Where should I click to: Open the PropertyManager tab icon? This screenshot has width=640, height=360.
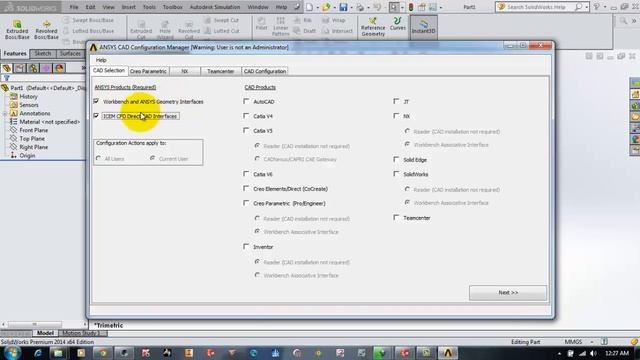click(x=20, y=68)
